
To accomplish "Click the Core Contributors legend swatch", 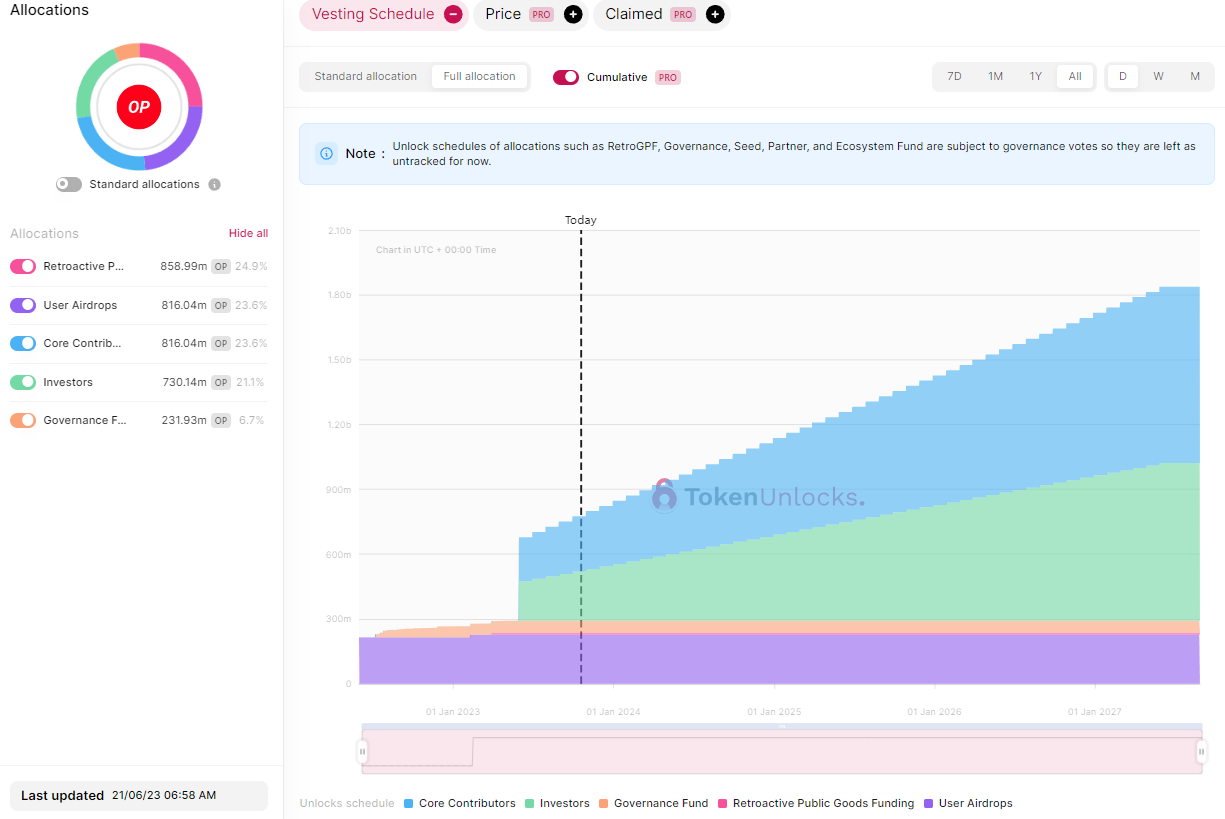I will [408, 803].
